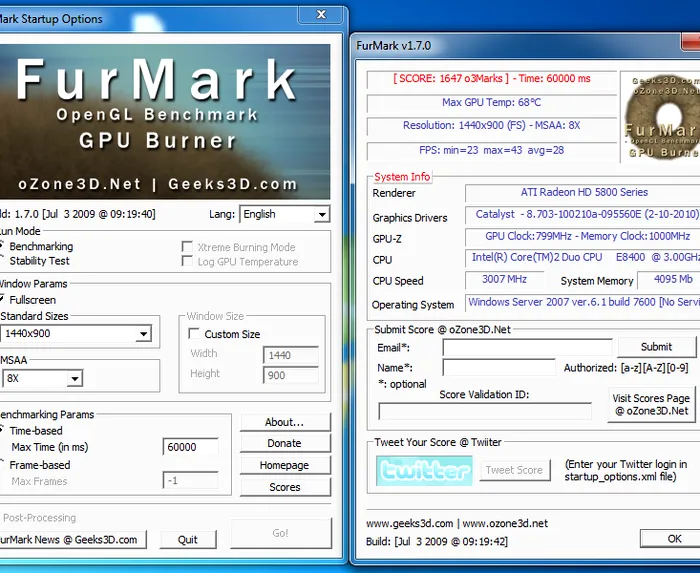Click the Donate button
Screen dimensions: 700x573
(285, 443)
